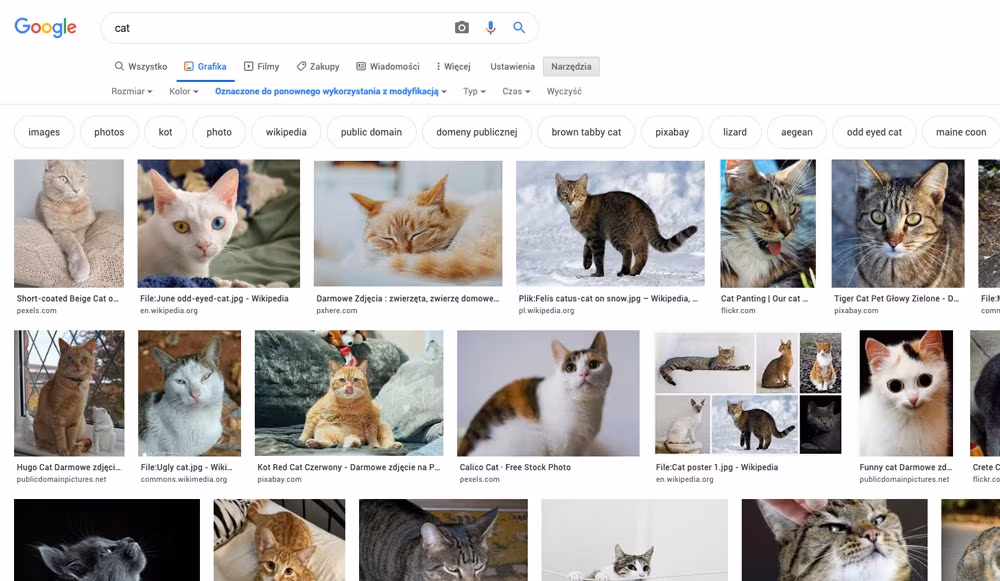
Task: Open the Short-coated Beige Cat thumbnail
Action: (69, 223)
